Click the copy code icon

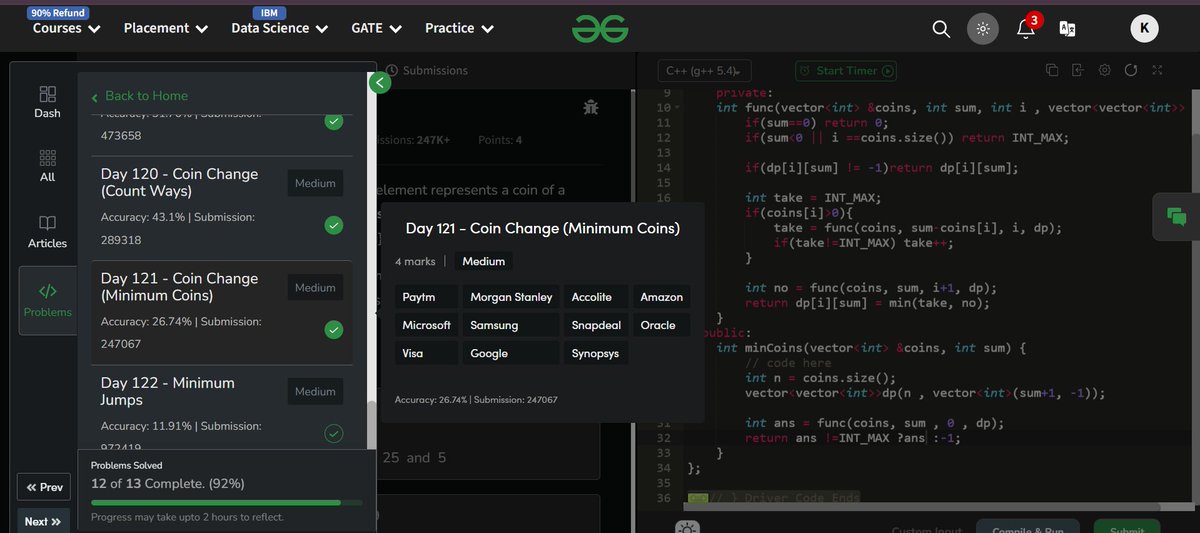click(x=1052, y=70)
